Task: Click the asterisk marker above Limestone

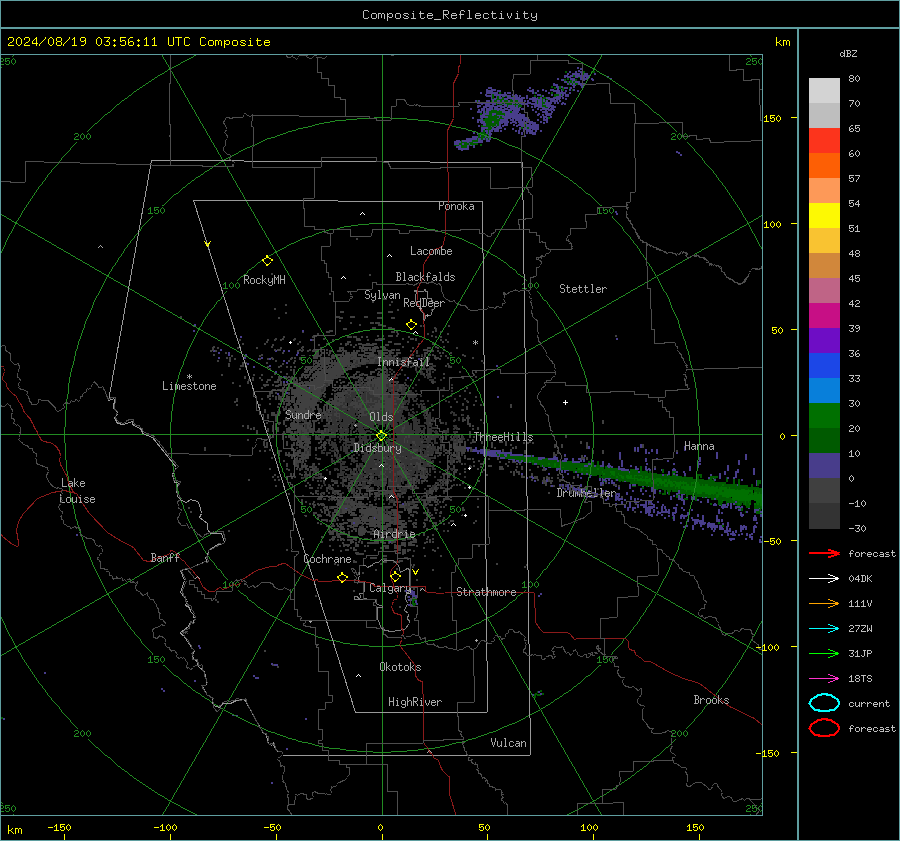Action: point(189,377)
